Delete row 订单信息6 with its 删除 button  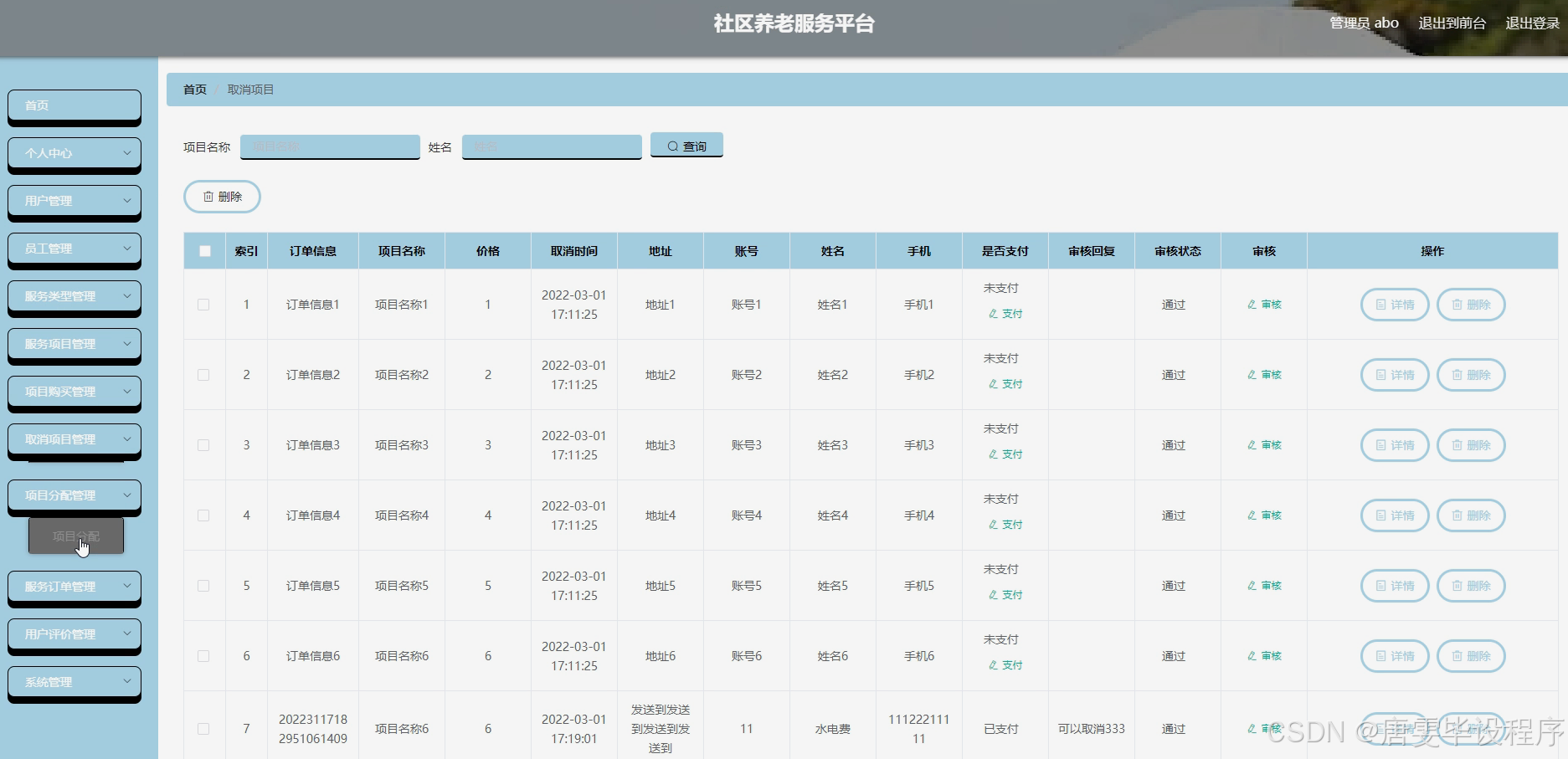[1471, 656]
